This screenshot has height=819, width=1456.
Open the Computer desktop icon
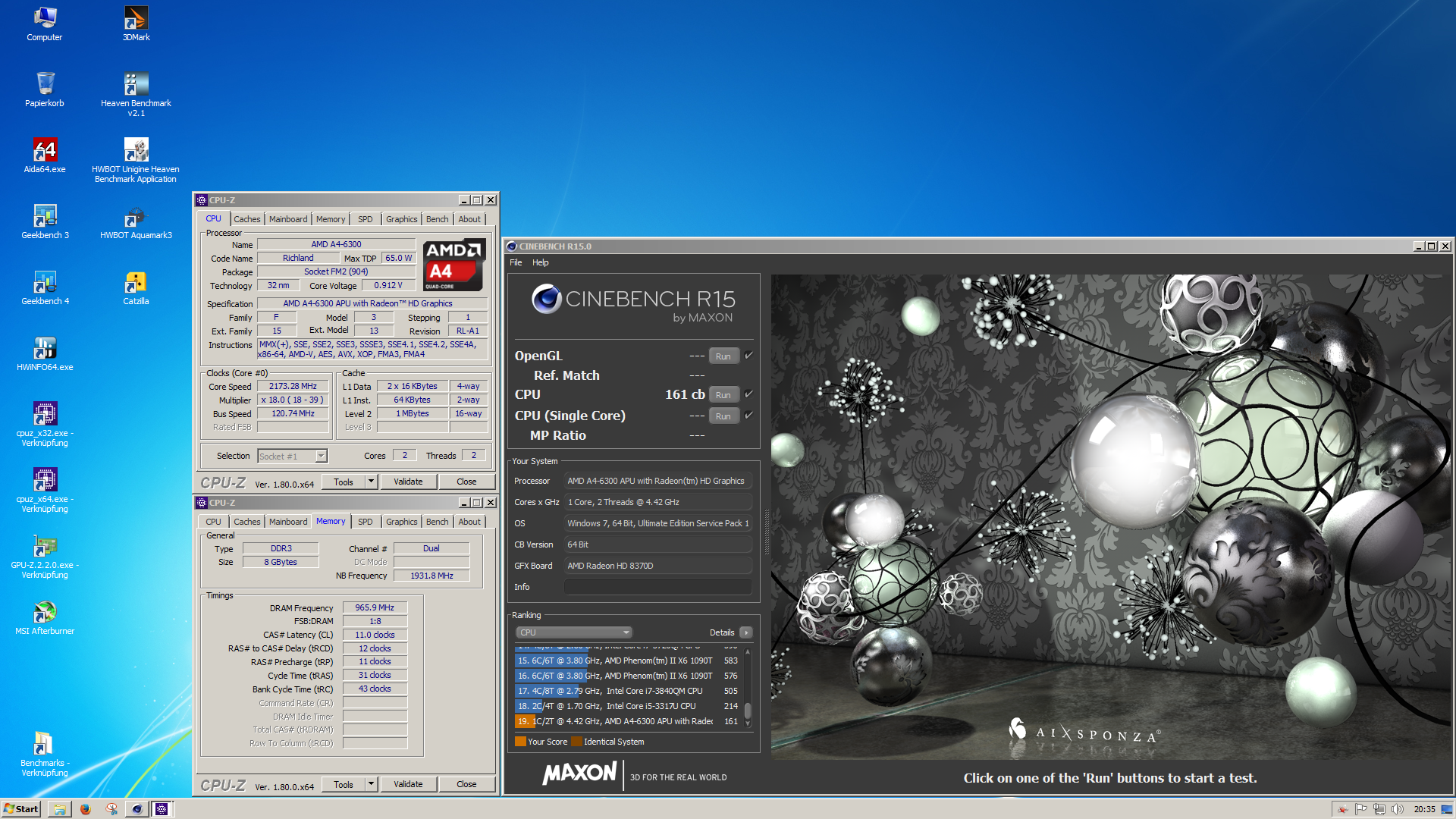[45, 24]
